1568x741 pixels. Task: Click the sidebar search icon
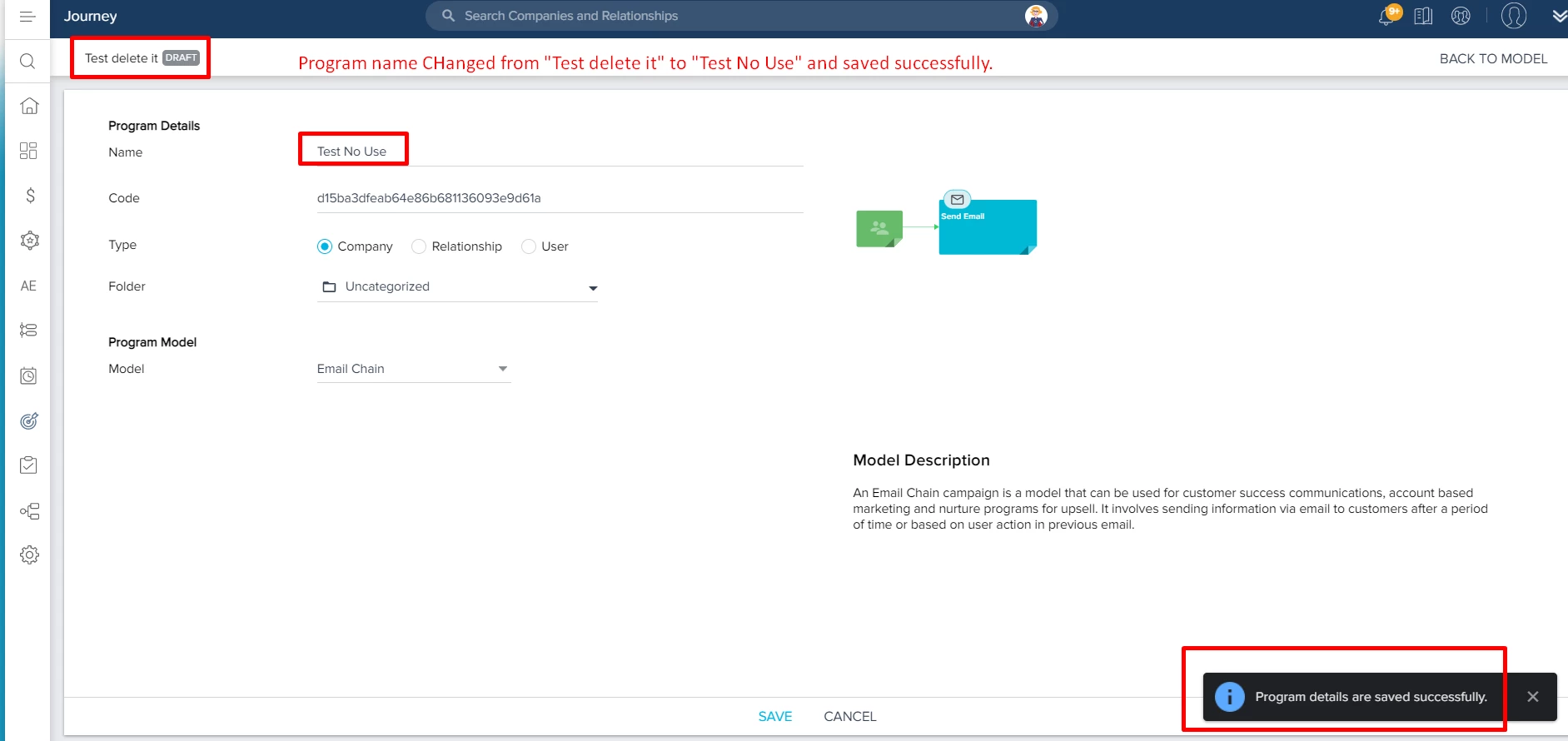point(27,62)
